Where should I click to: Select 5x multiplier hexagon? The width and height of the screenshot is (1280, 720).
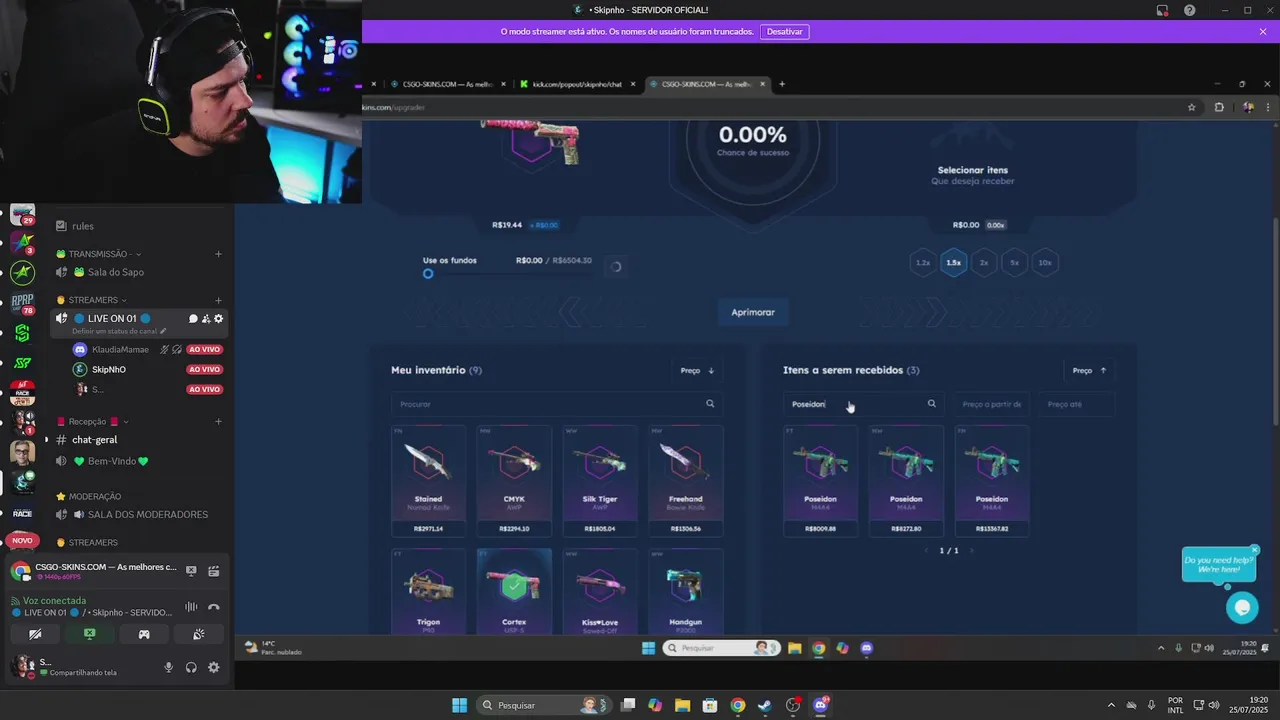coord(1014,263)
